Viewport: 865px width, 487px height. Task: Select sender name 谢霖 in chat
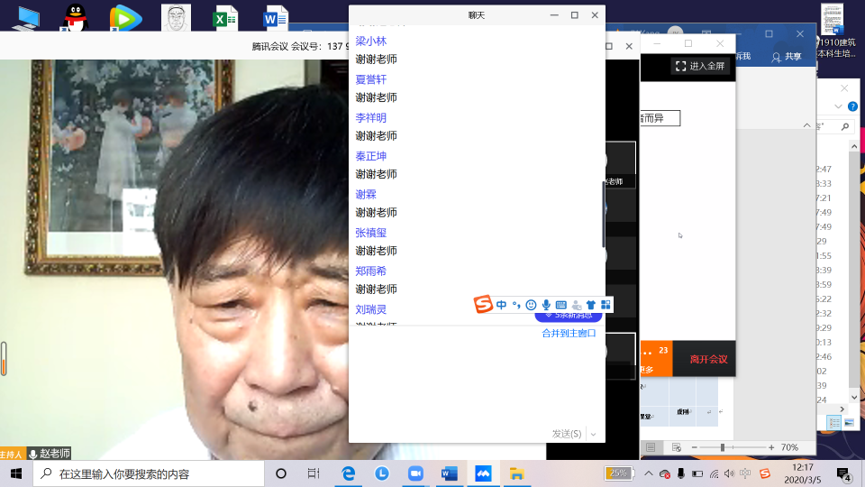pyautogui.click(x=366, y=194)
